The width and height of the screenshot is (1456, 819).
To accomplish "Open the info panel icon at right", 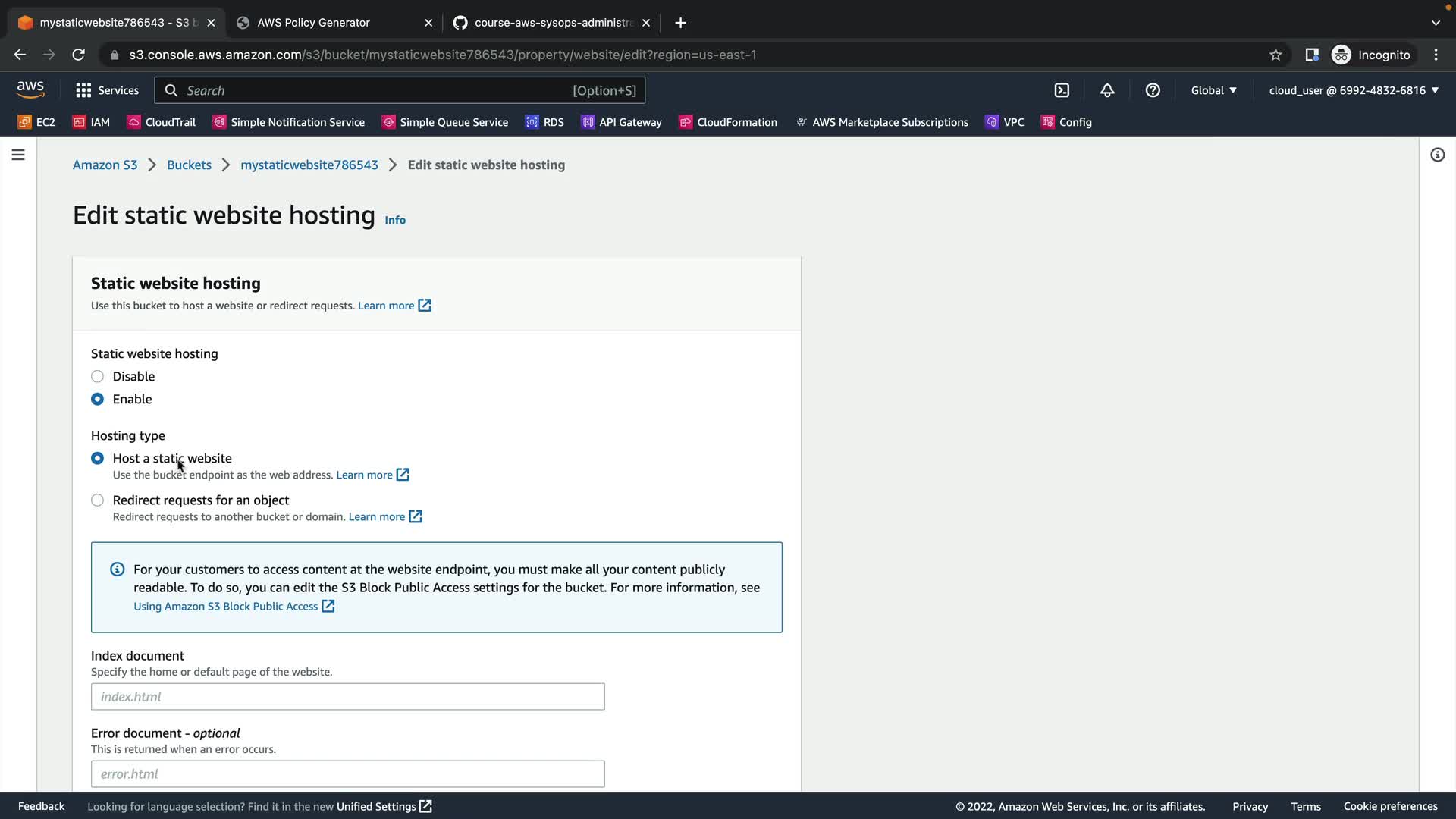I will pyautogui.click(x=1437, y=155).
